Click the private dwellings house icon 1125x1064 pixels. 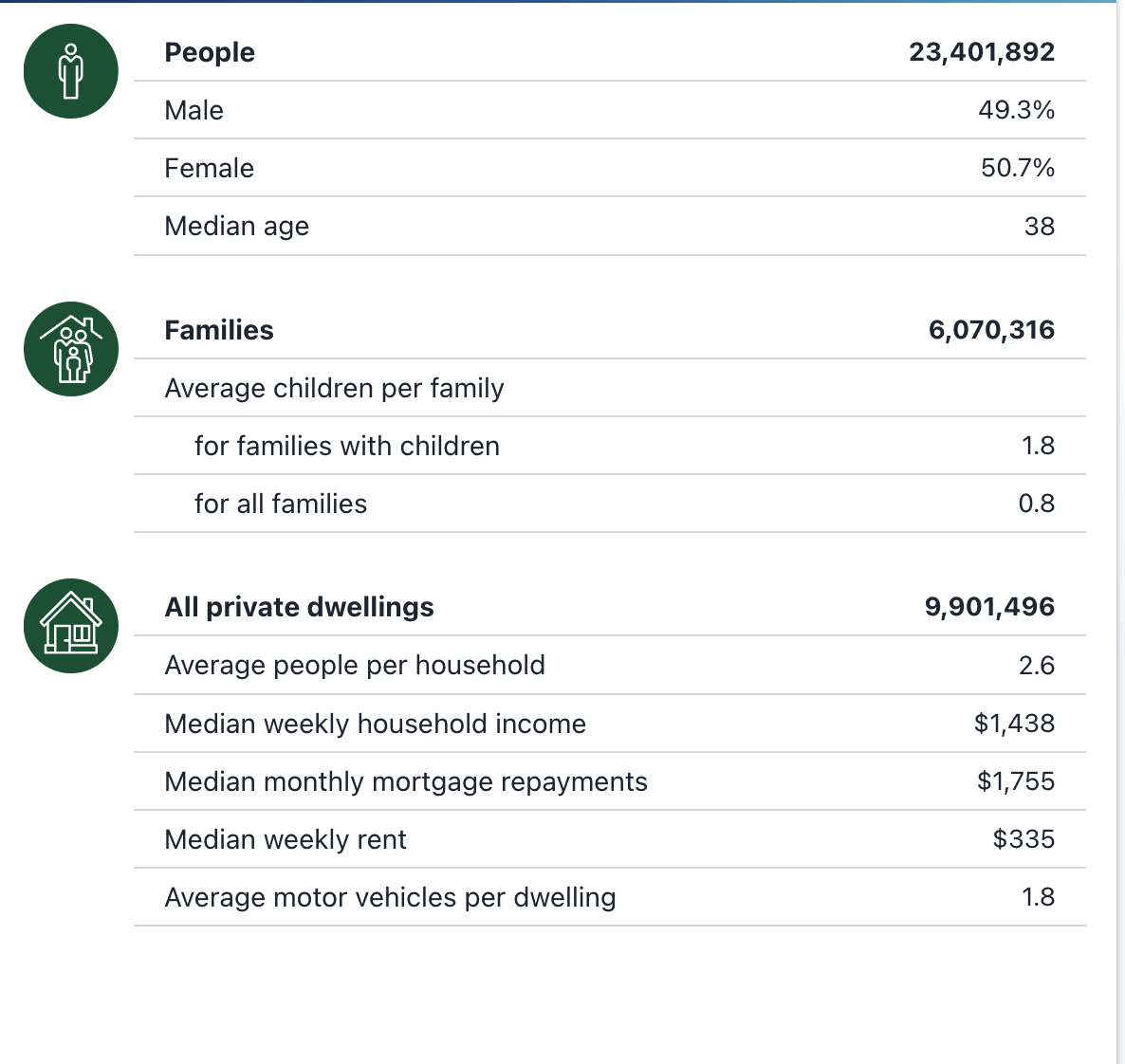(71, 626)
